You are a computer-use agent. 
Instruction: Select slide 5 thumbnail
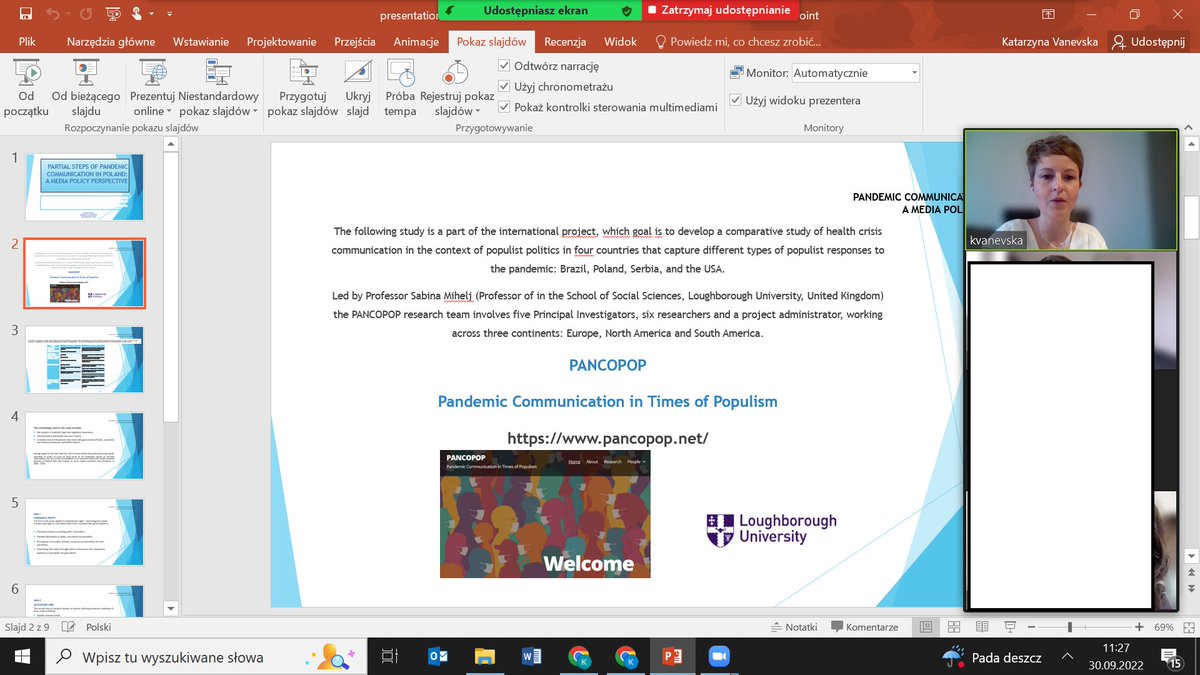(x=84, y=531)
